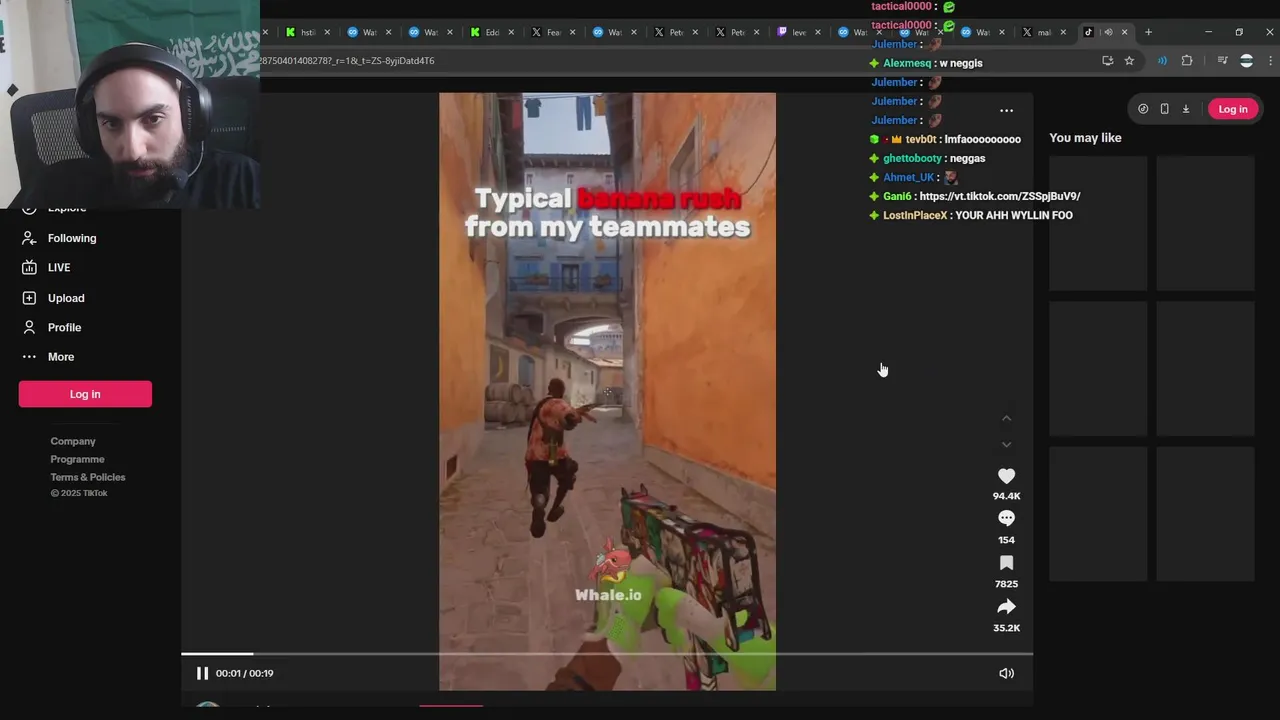Go to the Upload page
Viewport: 1280px width, 720px height.
tap(66, 298)
